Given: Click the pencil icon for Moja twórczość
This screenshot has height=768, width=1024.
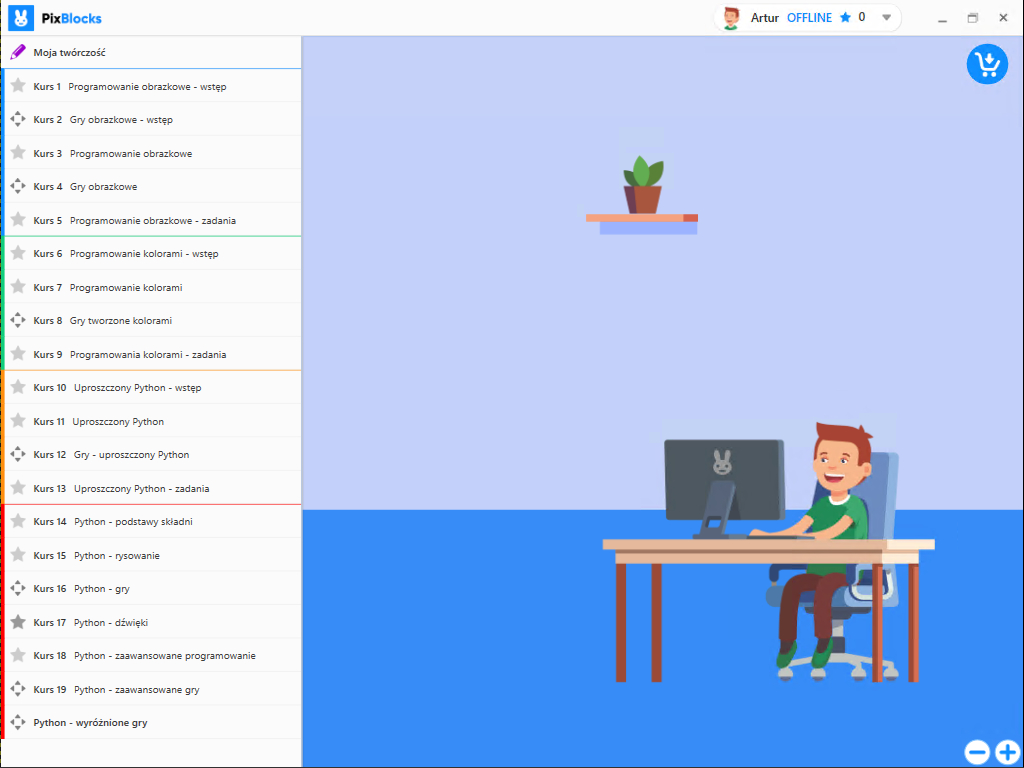Looking at the screenshot, I should (x=18, y=52).
